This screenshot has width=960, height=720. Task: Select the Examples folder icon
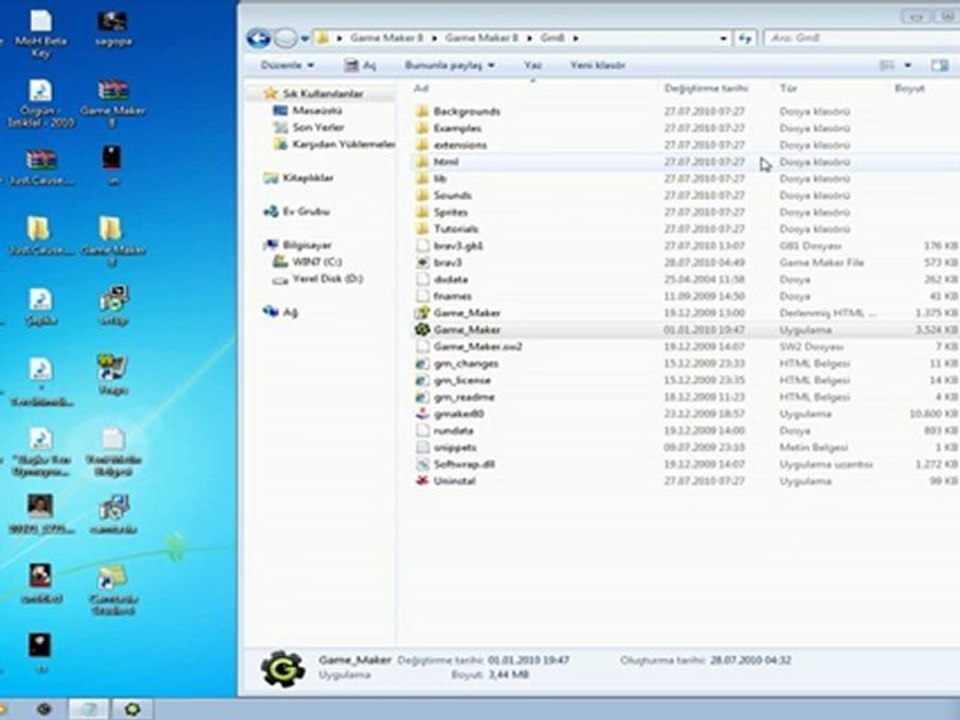[422, 128]
